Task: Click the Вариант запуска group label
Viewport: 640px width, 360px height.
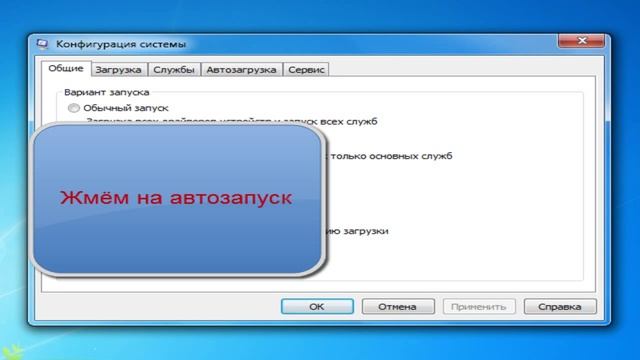Action: click(107, 92)
